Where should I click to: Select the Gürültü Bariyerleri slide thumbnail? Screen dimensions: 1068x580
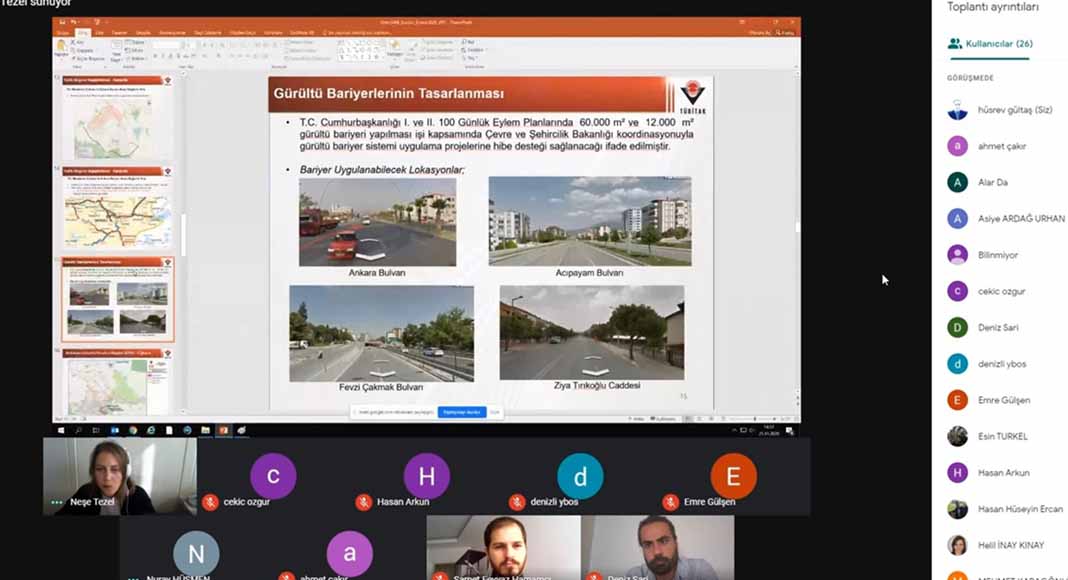coord(118,300)
